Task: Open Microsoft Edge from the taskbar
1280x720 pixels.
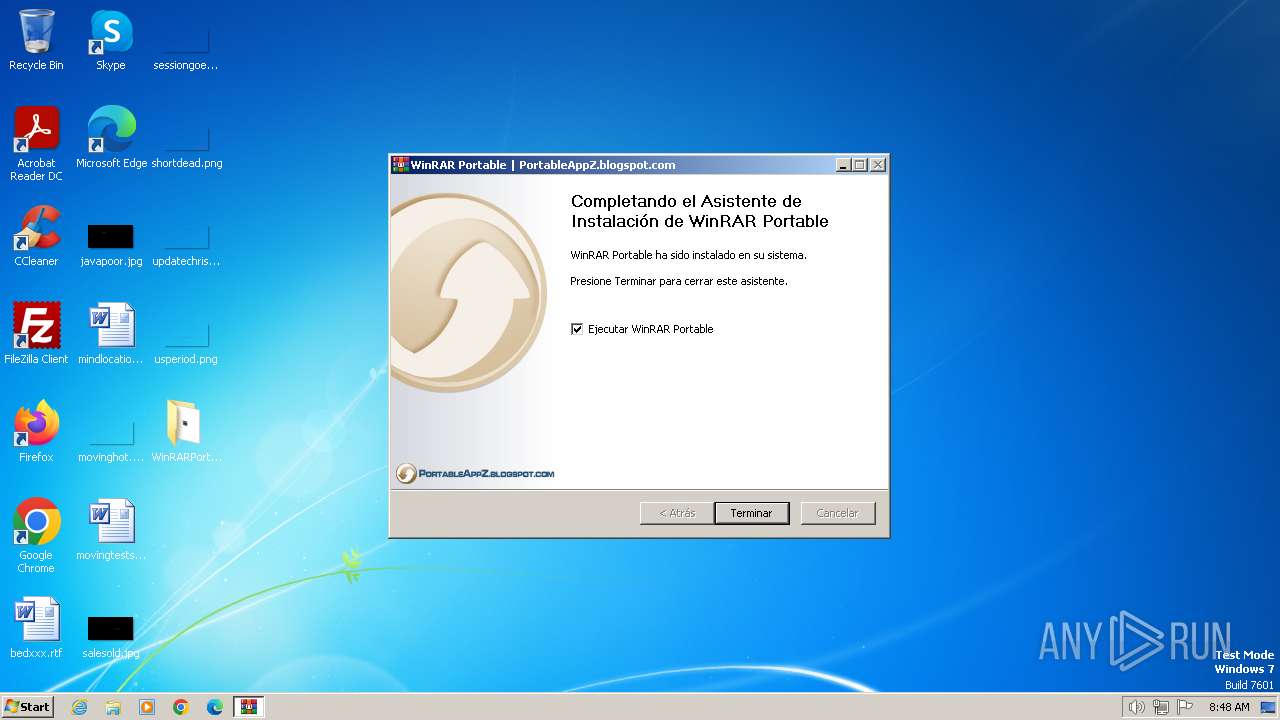Action: tap(215, 707)
